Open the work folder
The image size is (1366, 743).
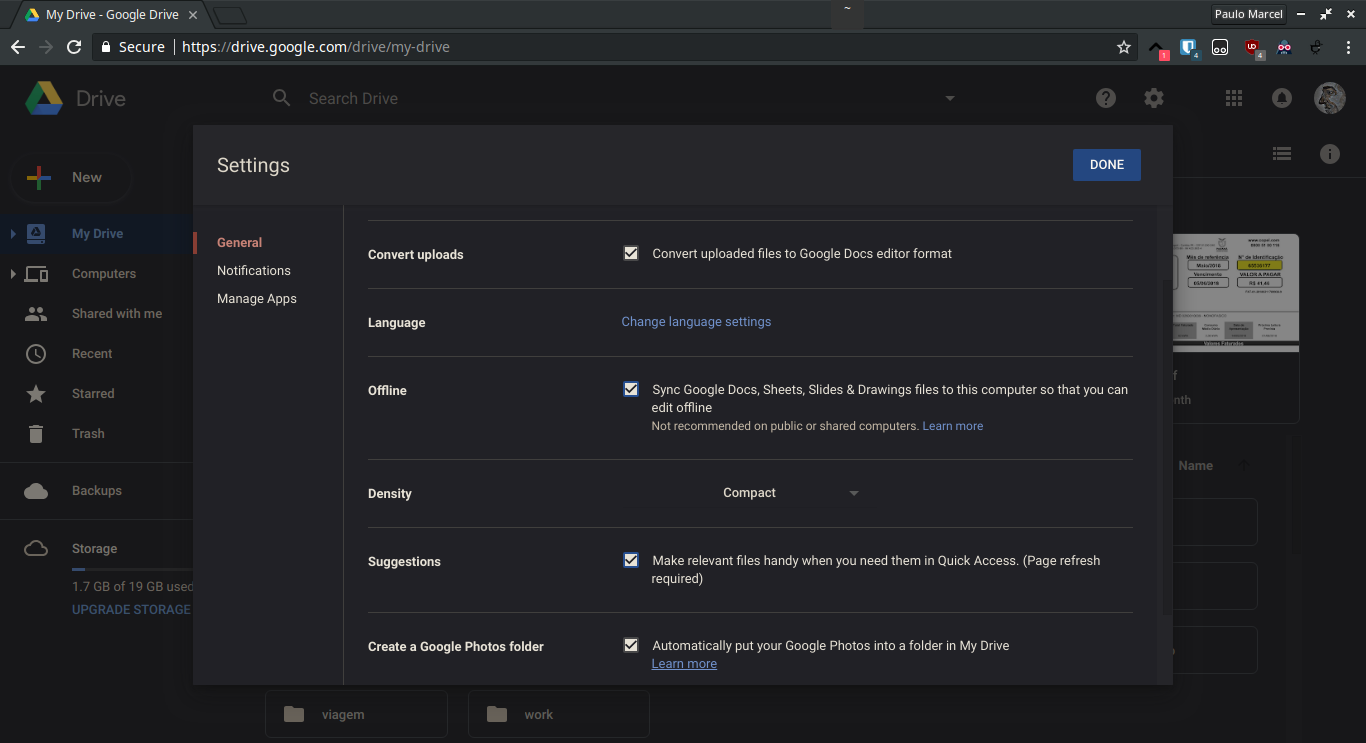coord(559,714)
